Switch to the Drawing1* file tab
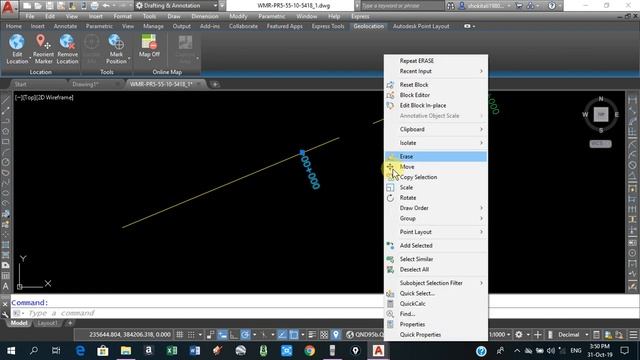The height and width of the screenshot is (360, 640). 86,84
